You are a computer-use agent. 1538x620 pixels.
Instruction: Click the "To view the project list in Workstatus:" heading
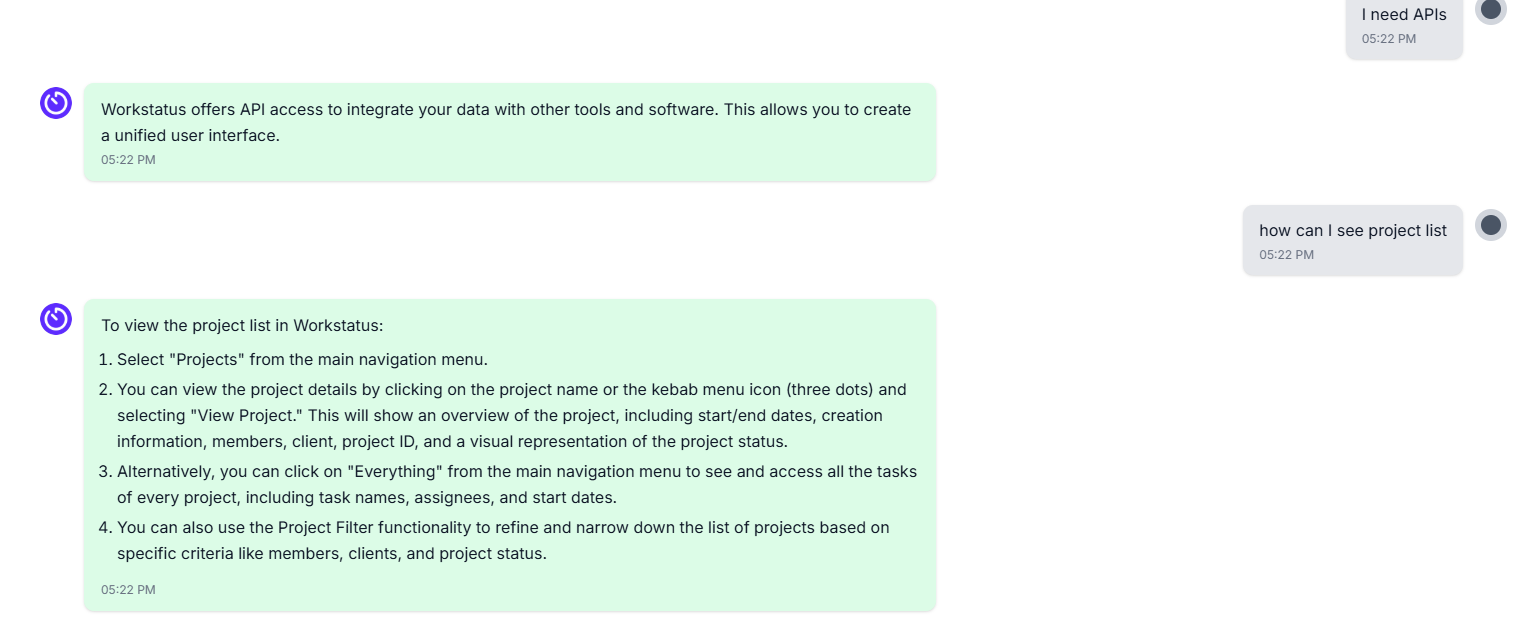point(242,326)
